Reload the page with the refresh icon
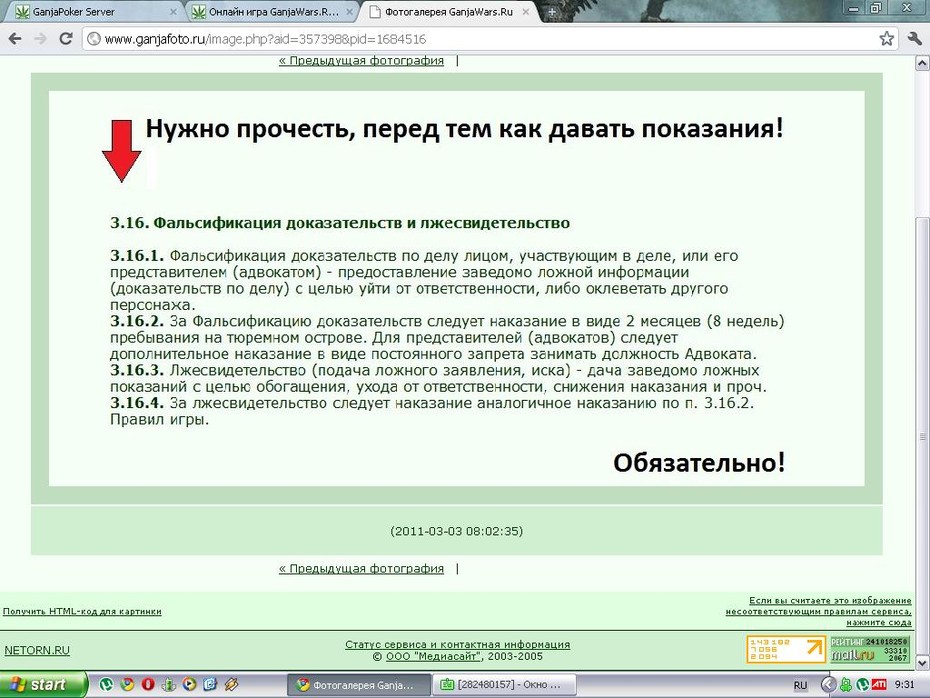Viewport: 930px width, 698px height. click(x=66, y=39)
